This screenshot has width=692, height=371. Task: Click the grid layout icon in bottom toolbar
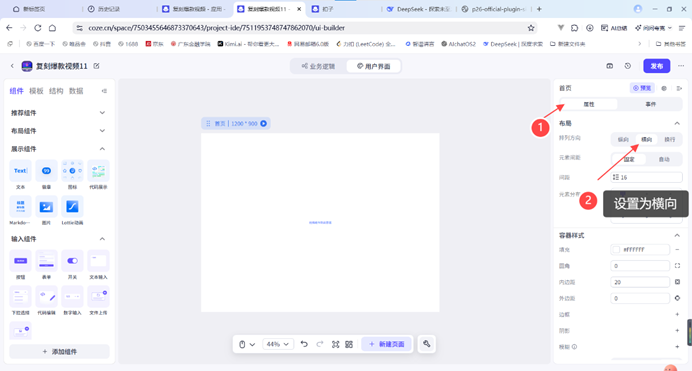point(349,344)
